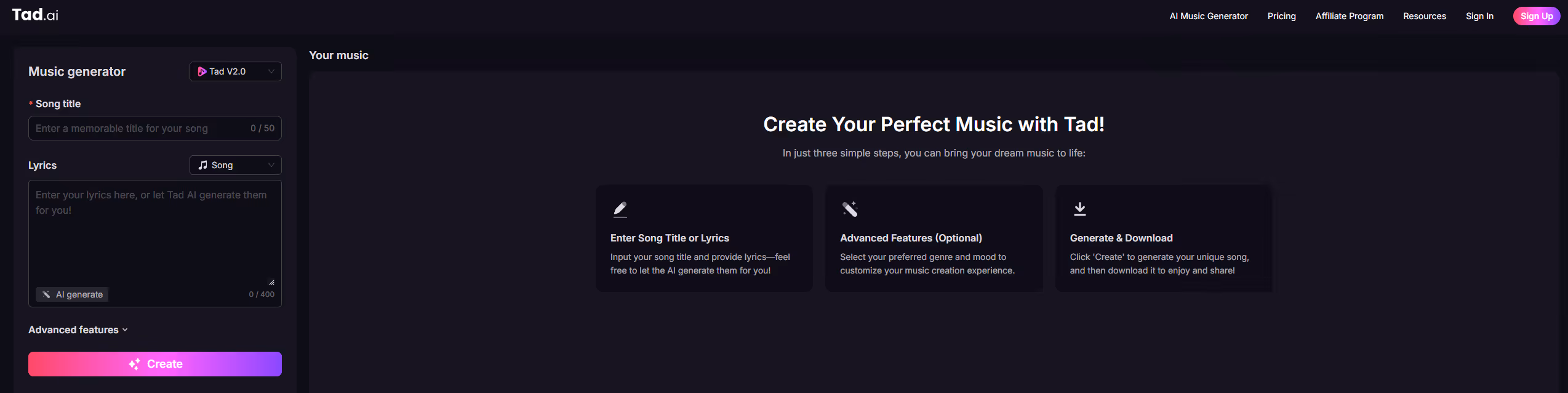Click the magic wand icon on Advanced Features card

[850, 209]
